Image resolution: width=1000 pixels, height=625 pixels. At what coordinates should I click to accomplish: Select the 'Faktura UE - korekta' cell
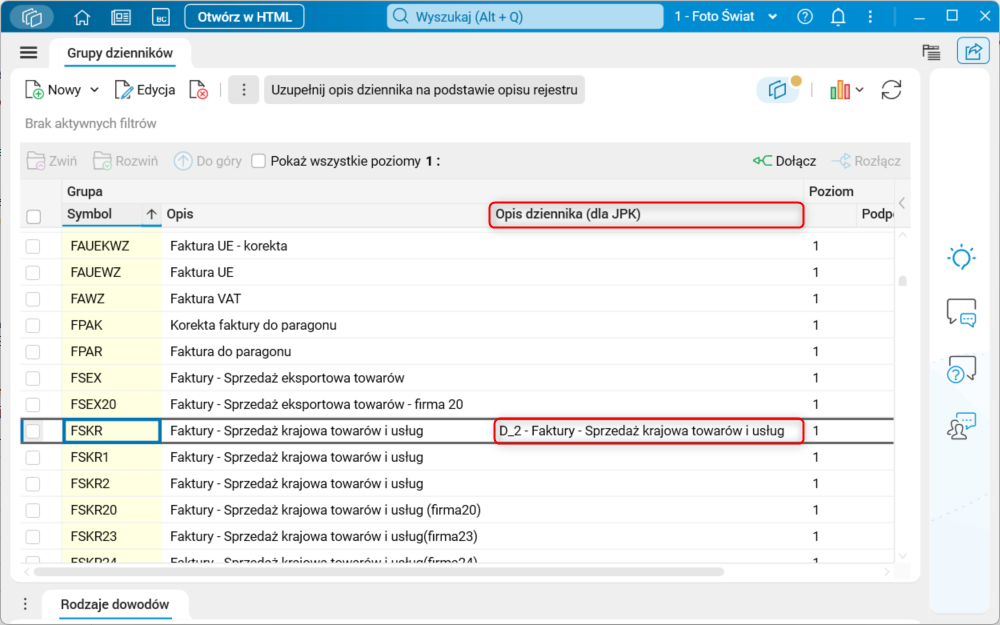point(327,246)
